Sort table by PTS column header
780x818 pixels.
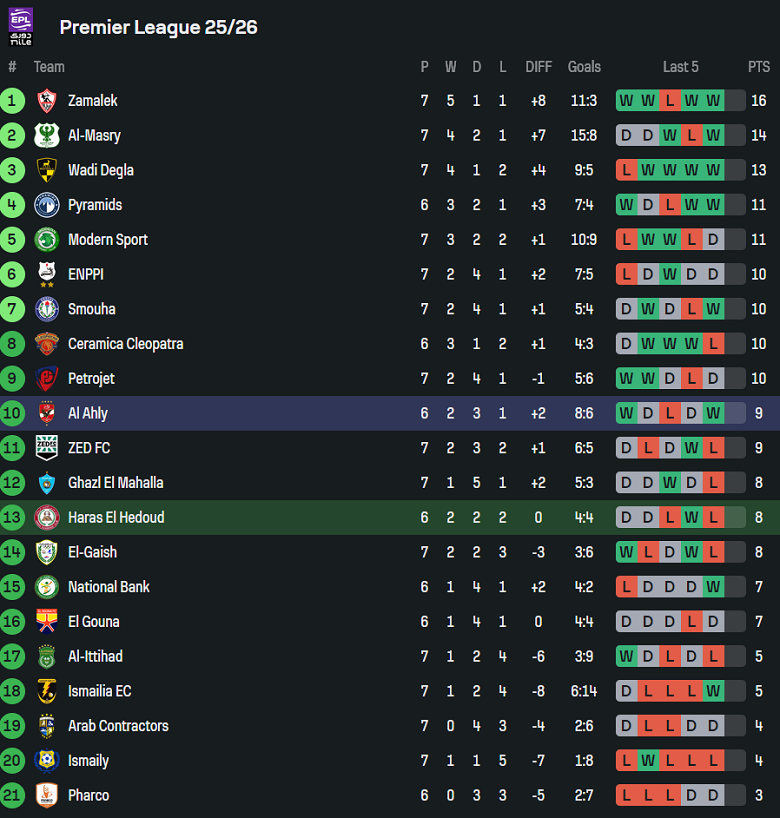point(759,67)
